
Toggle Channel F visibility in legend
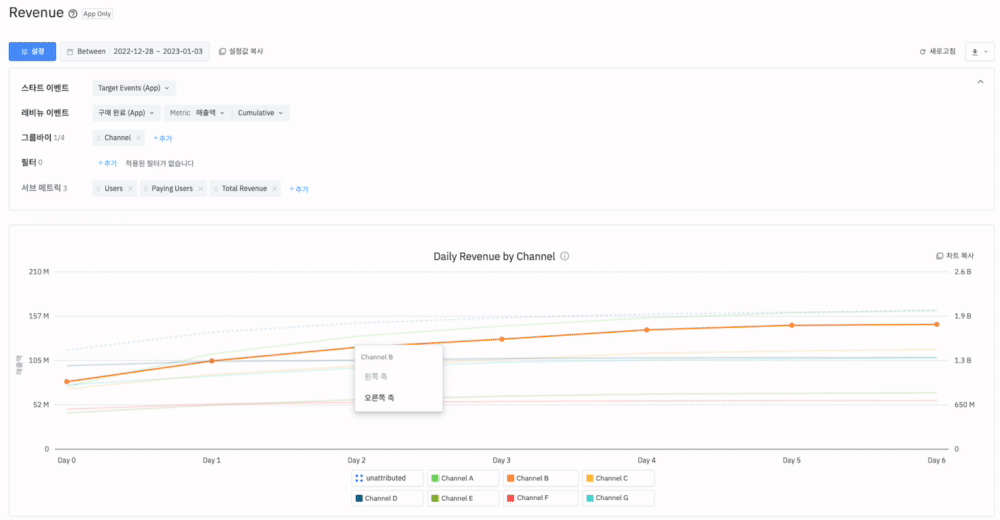click(540, 497)
